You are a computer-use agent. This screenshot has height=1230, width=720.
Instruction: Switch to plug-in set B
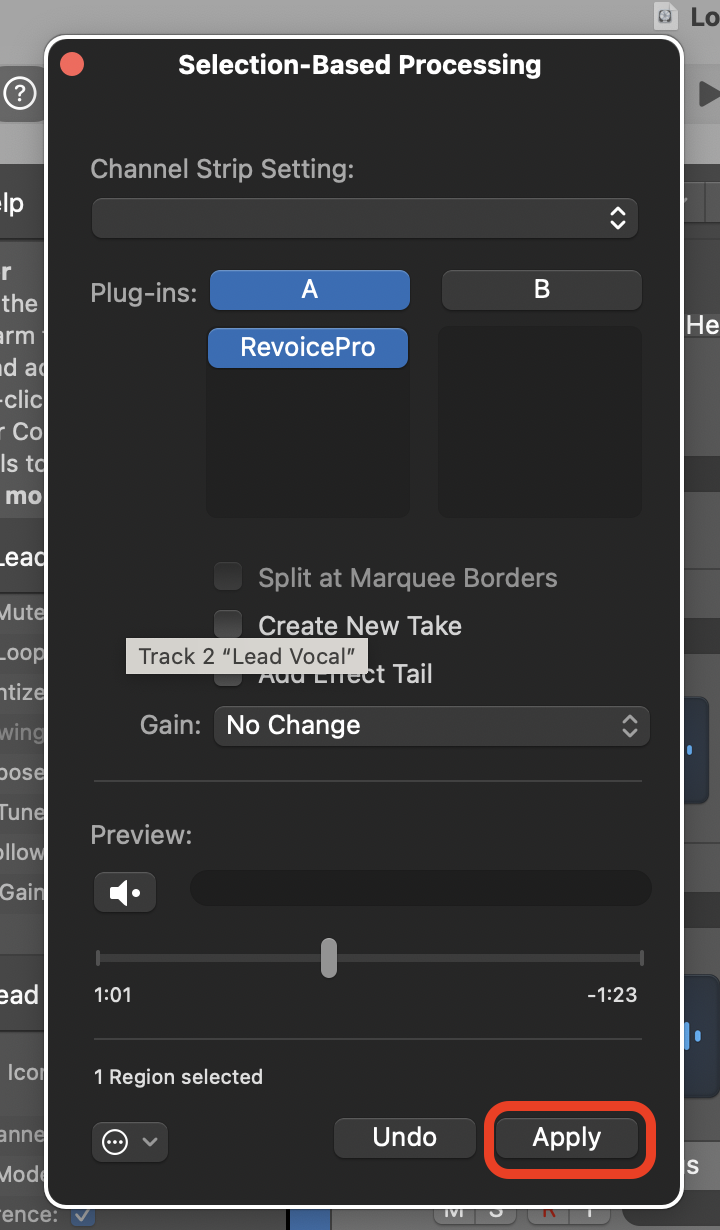541,290
